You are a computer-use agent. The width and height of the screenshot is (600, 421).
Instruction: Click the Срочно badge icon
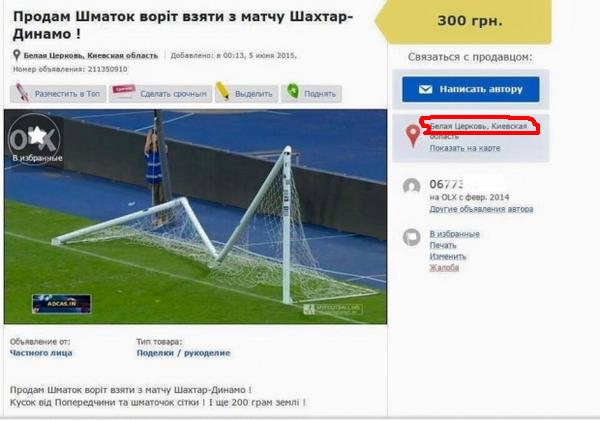(x=124, y=91)
